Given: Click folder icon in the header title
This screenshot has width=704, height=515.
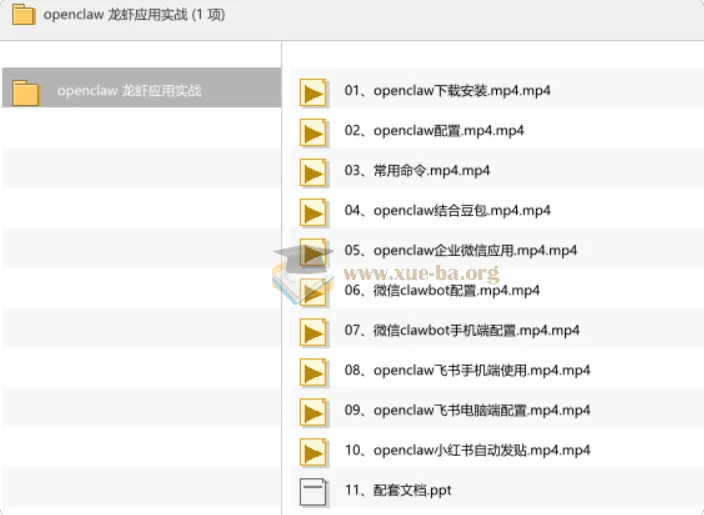Looking at the screenshot, I should pyautogui.click(x=24, y=14).
